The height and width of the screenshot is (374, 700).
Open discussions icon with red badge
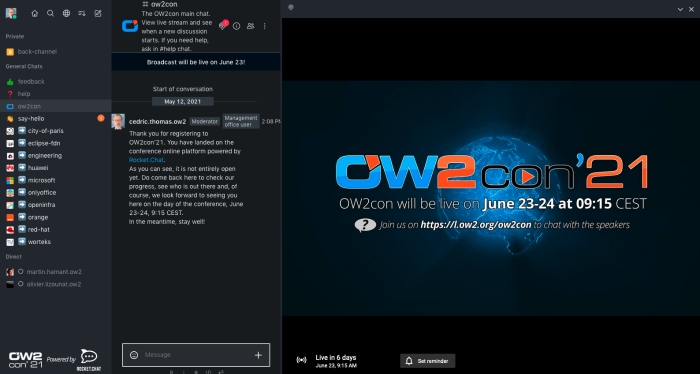(x=223, y=26)
